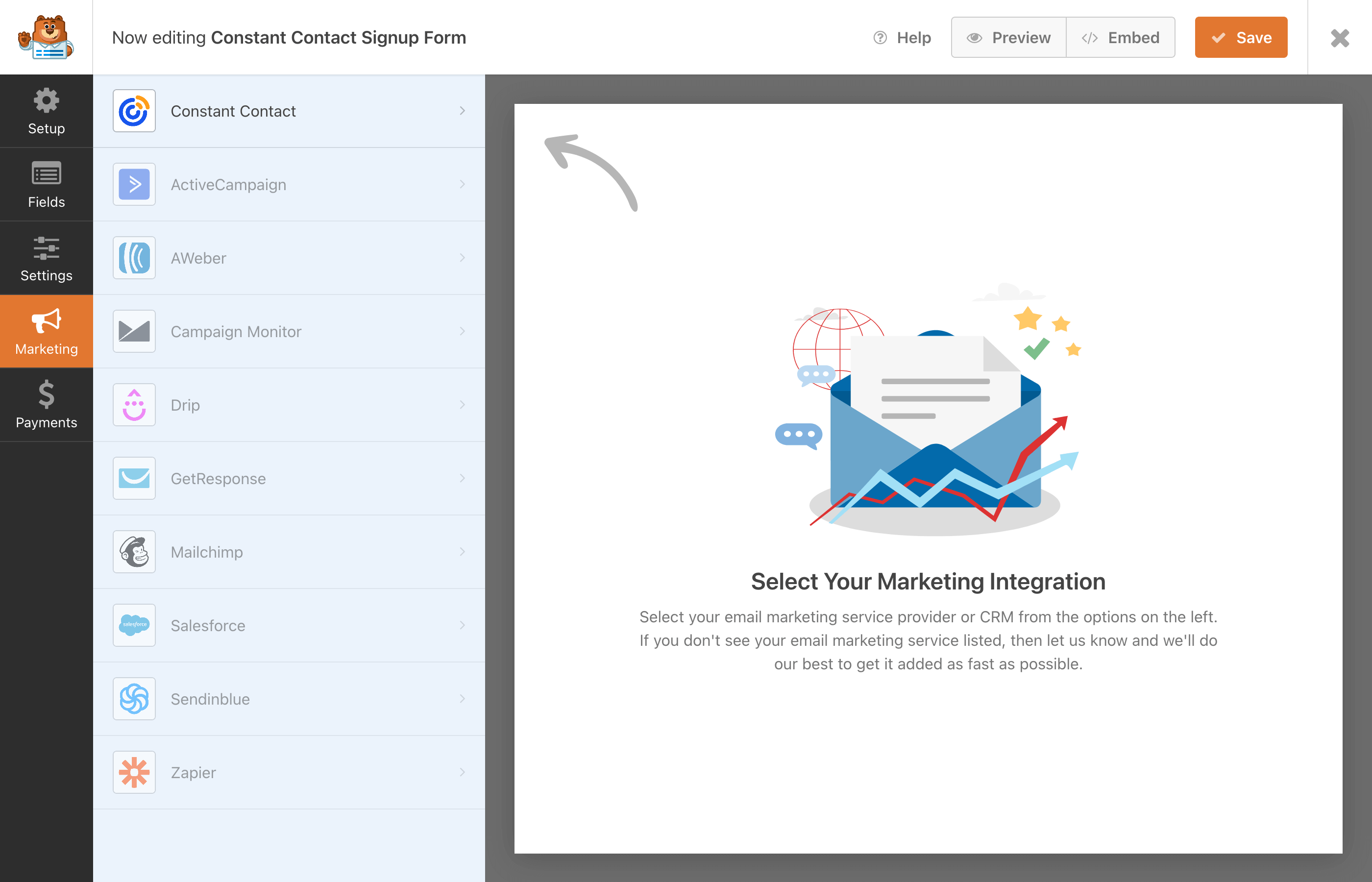Screen dimensions: 1372x882
Task: Click the Sendinblue swirl icon
Action: click(134, 699)
